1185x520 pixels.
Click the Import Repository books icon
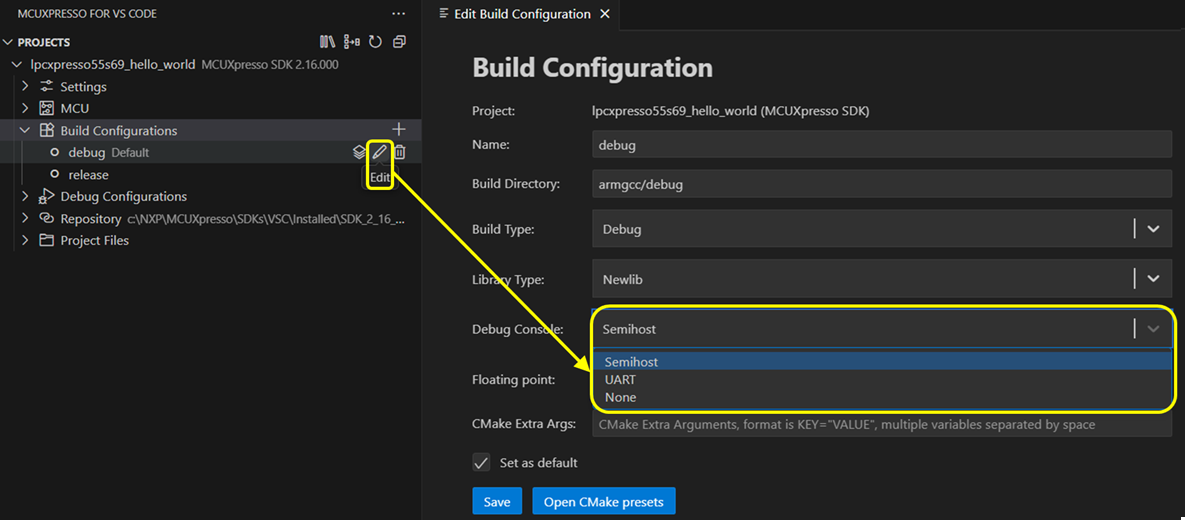(327, 42)
